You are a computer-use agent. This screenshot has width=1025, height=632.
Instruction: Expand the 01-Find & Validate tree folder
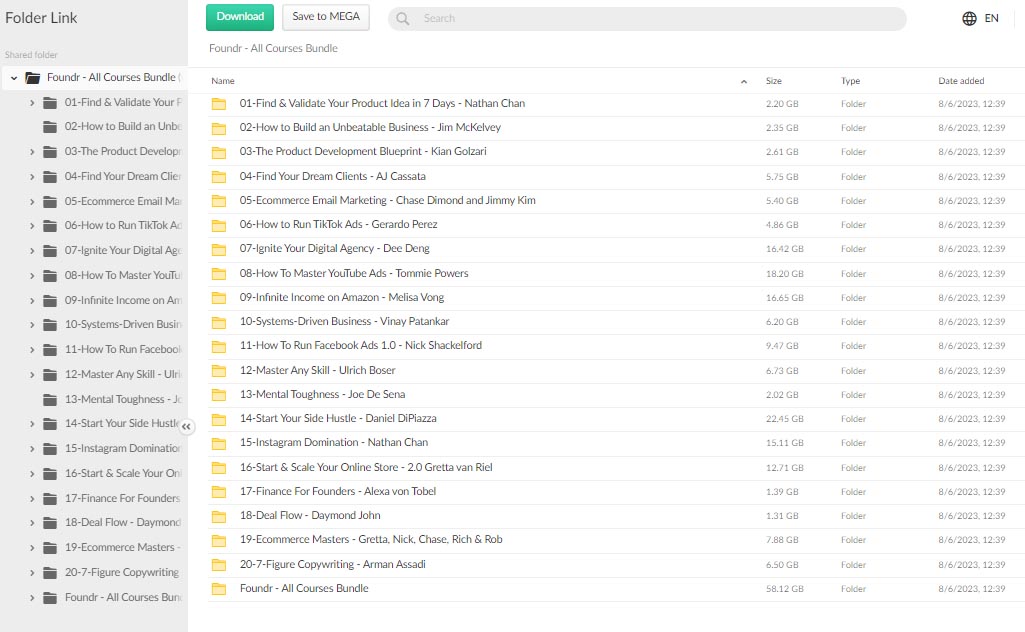[x=32, y=103]
